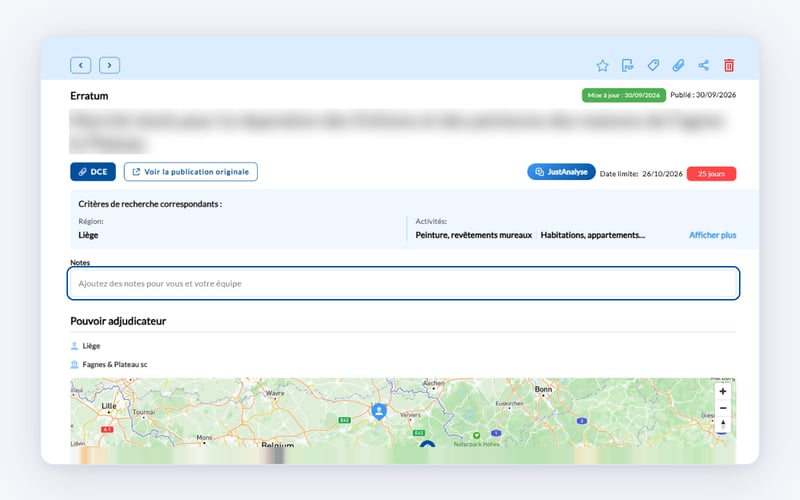Export the tender as PDF
The height and width of the screenshot is (500, 800).
coord(628,65)
